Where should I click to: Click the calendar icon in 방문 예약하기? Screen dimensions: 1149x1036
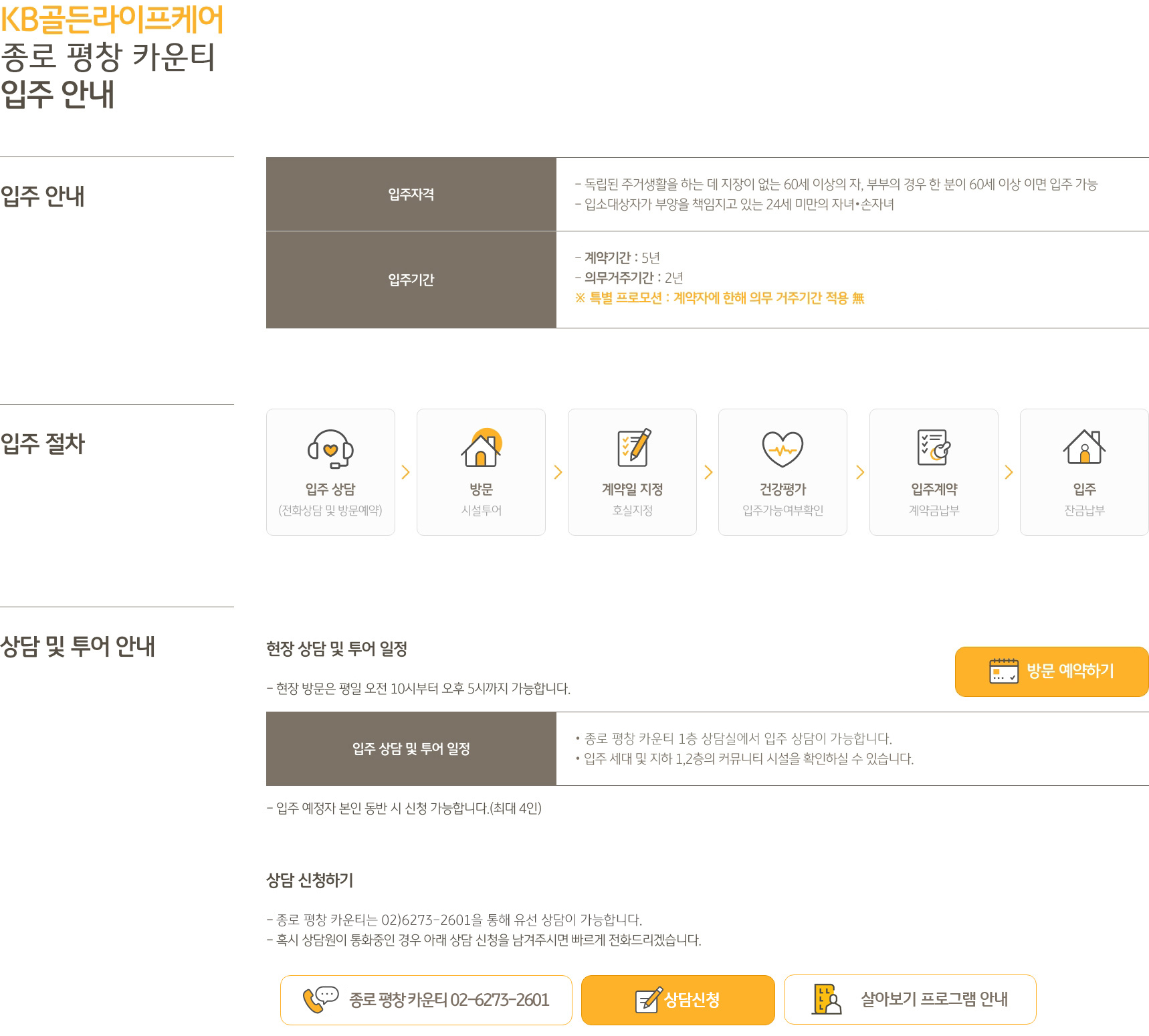[1003, 671]
